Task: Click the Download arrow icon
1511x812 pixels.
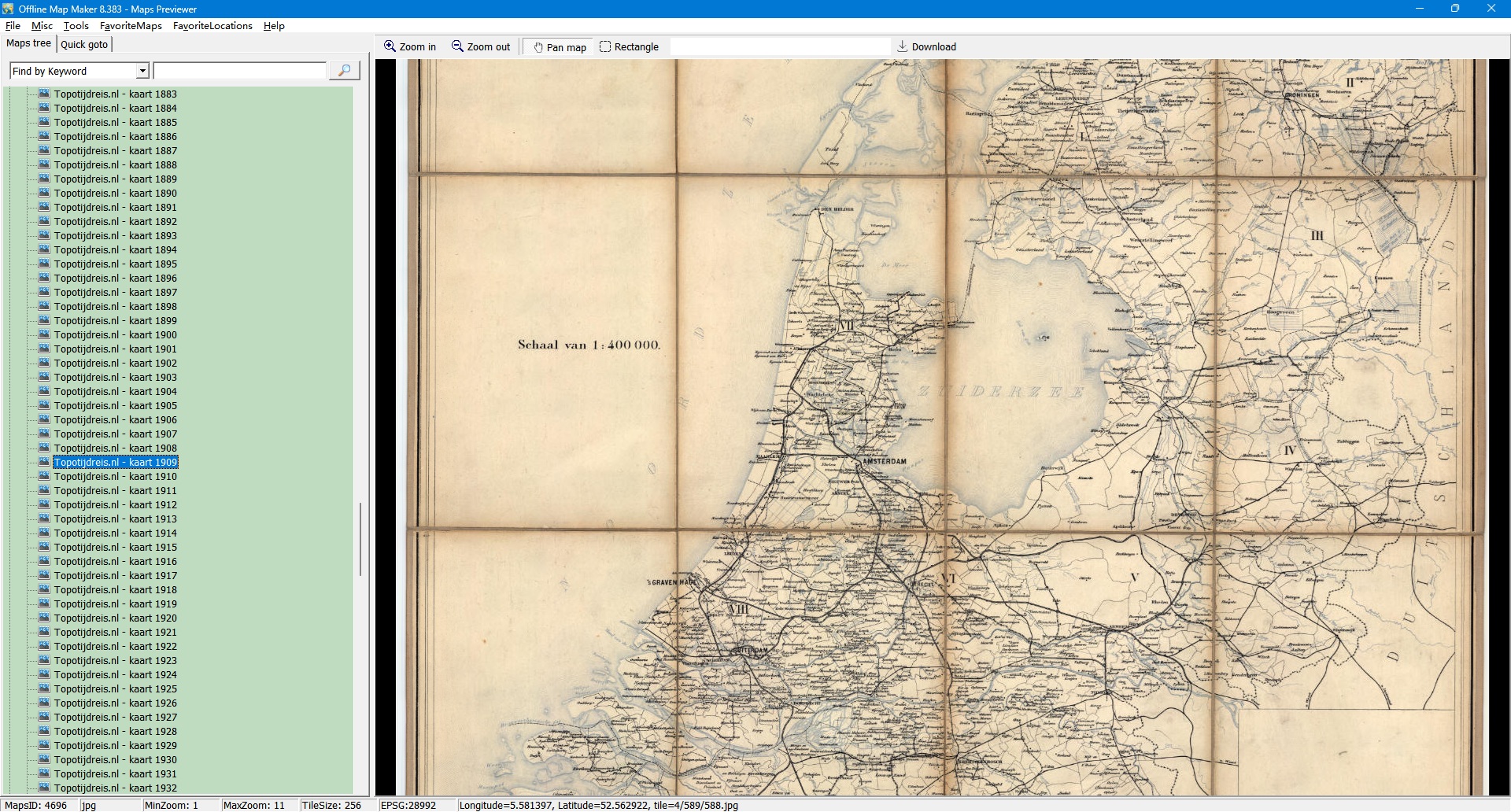Action: click(903, 46)
